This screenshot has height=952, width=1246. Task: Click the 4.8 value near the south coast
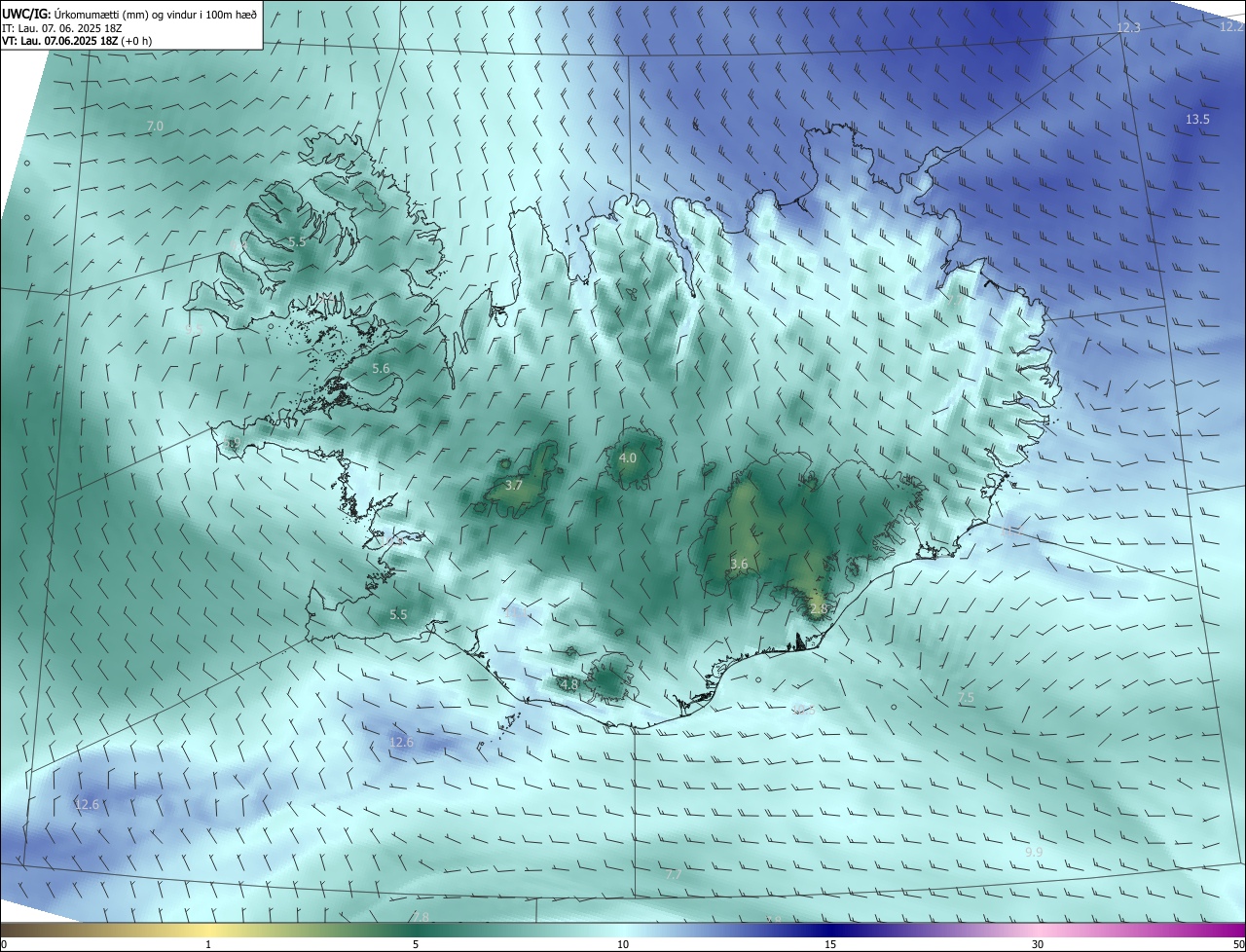tap(569, 684)
